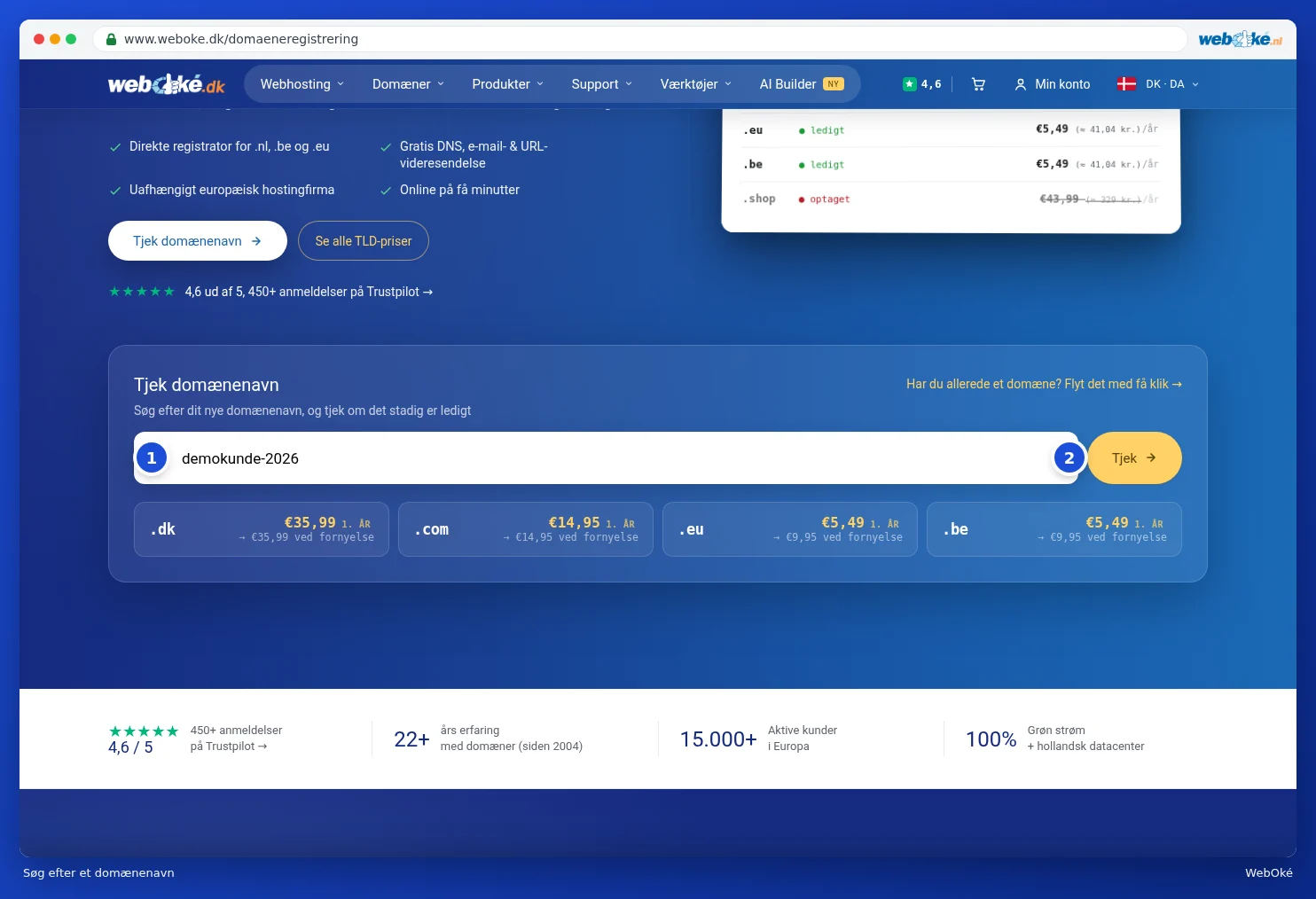Click the yellow Tjek button

(1134, 458)
